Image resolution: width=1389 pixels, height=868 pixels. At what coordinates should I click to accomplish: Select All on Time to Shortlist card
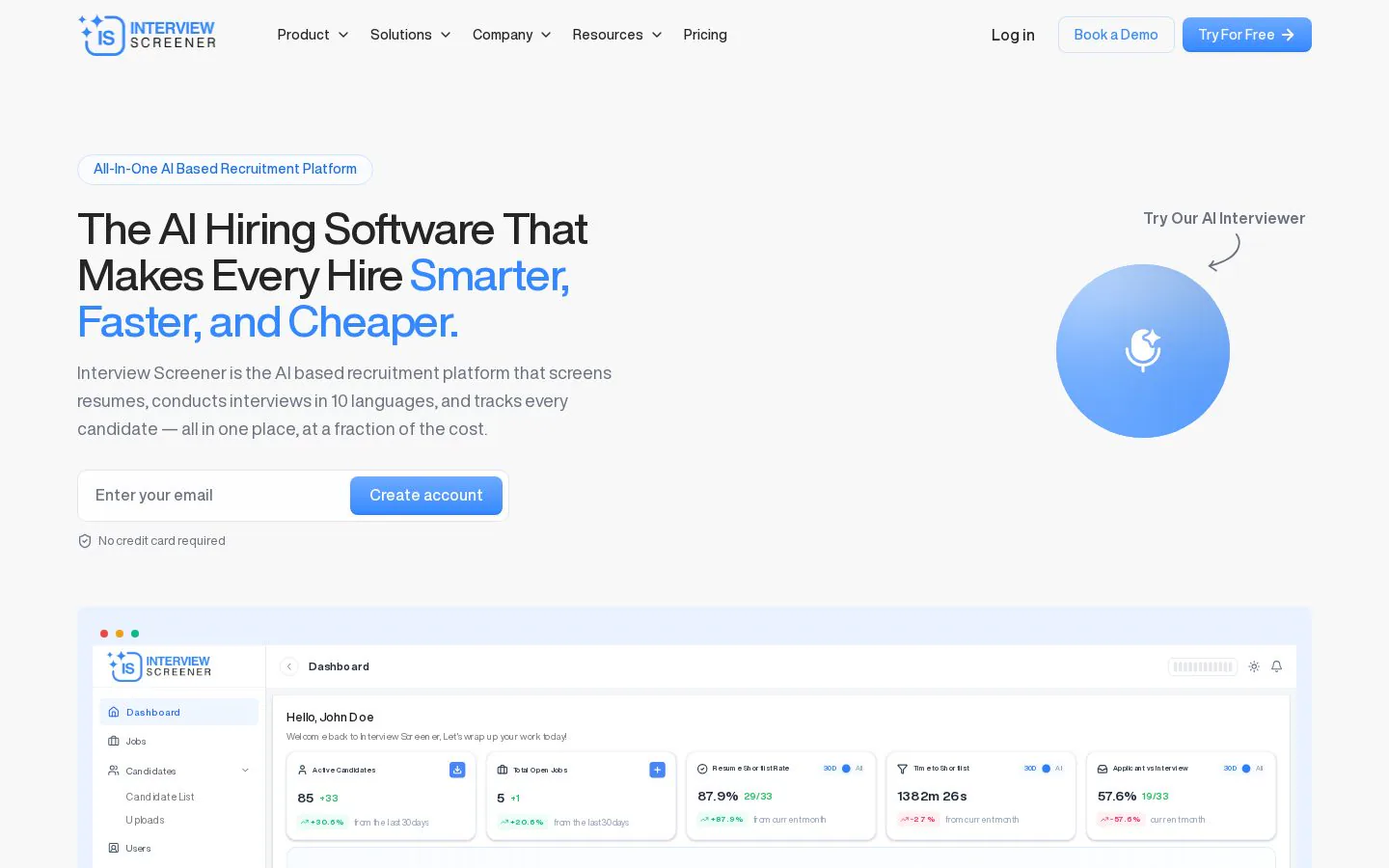coord(1059,769)
